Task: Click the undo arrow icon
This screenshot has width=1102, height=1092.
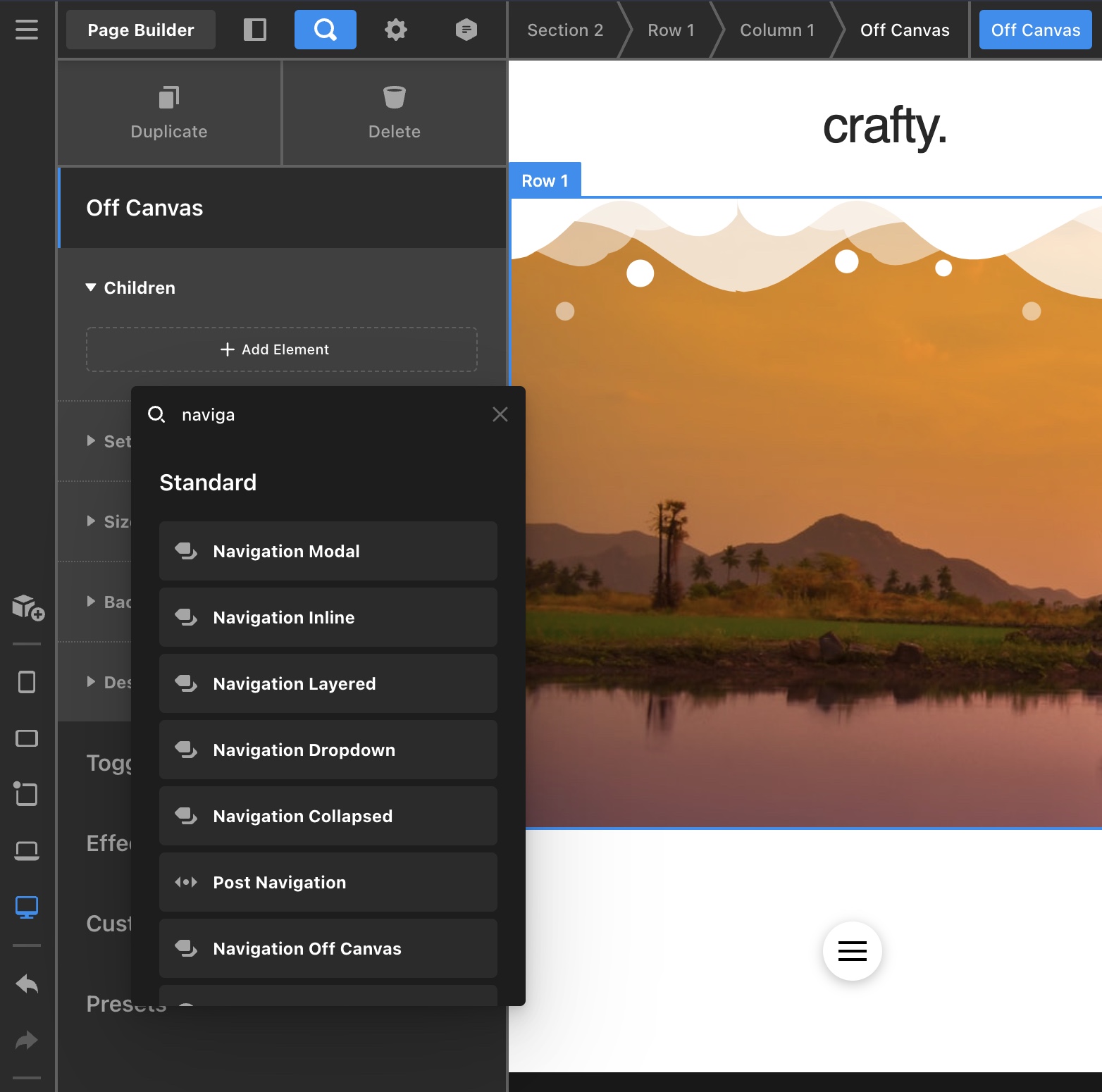Action: [27, 984]
